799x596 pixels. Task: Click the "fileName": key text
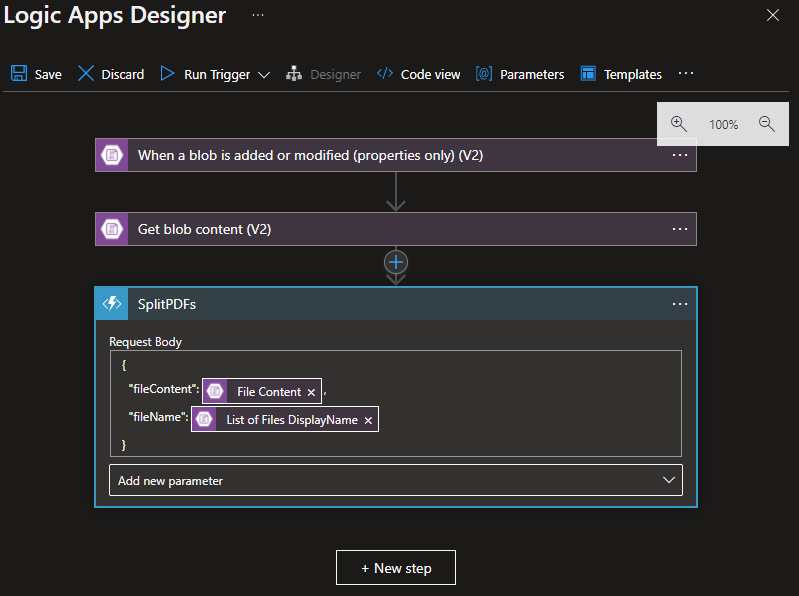158,417
